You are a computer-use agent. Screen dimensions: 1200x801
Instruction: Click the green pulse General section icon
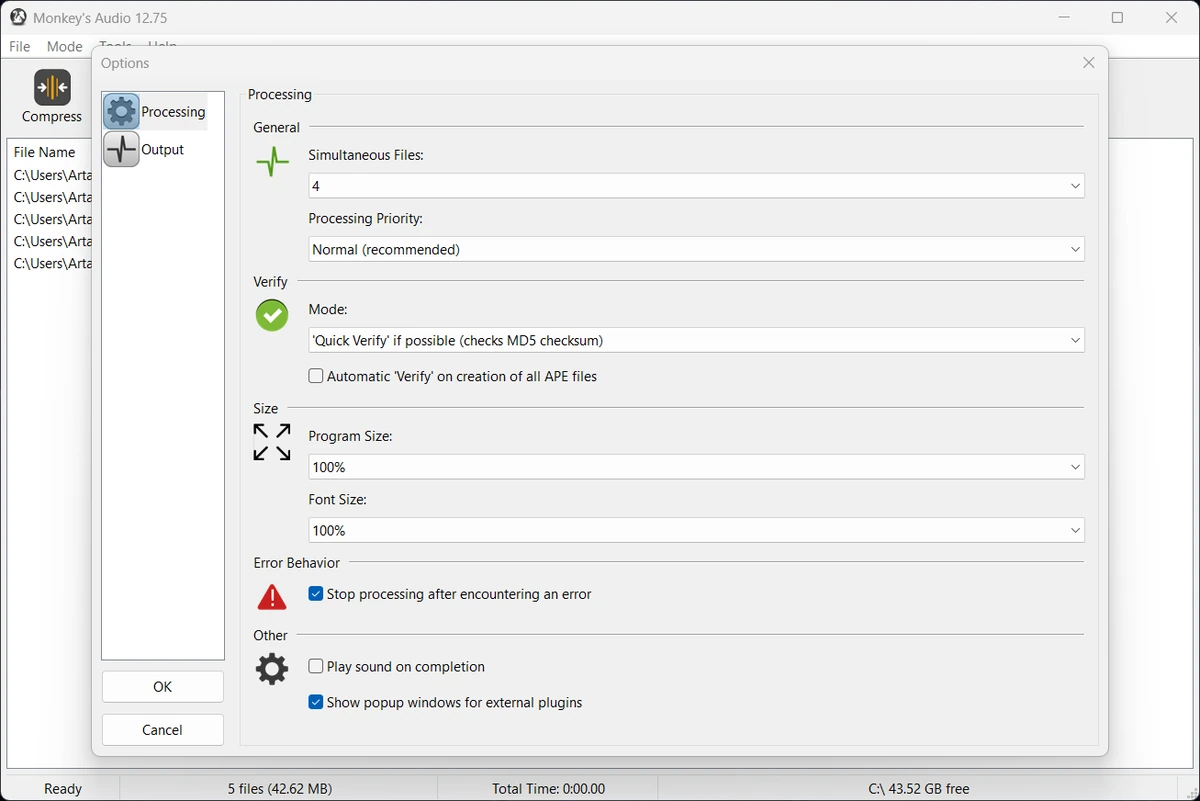click(x=272, y=161)
